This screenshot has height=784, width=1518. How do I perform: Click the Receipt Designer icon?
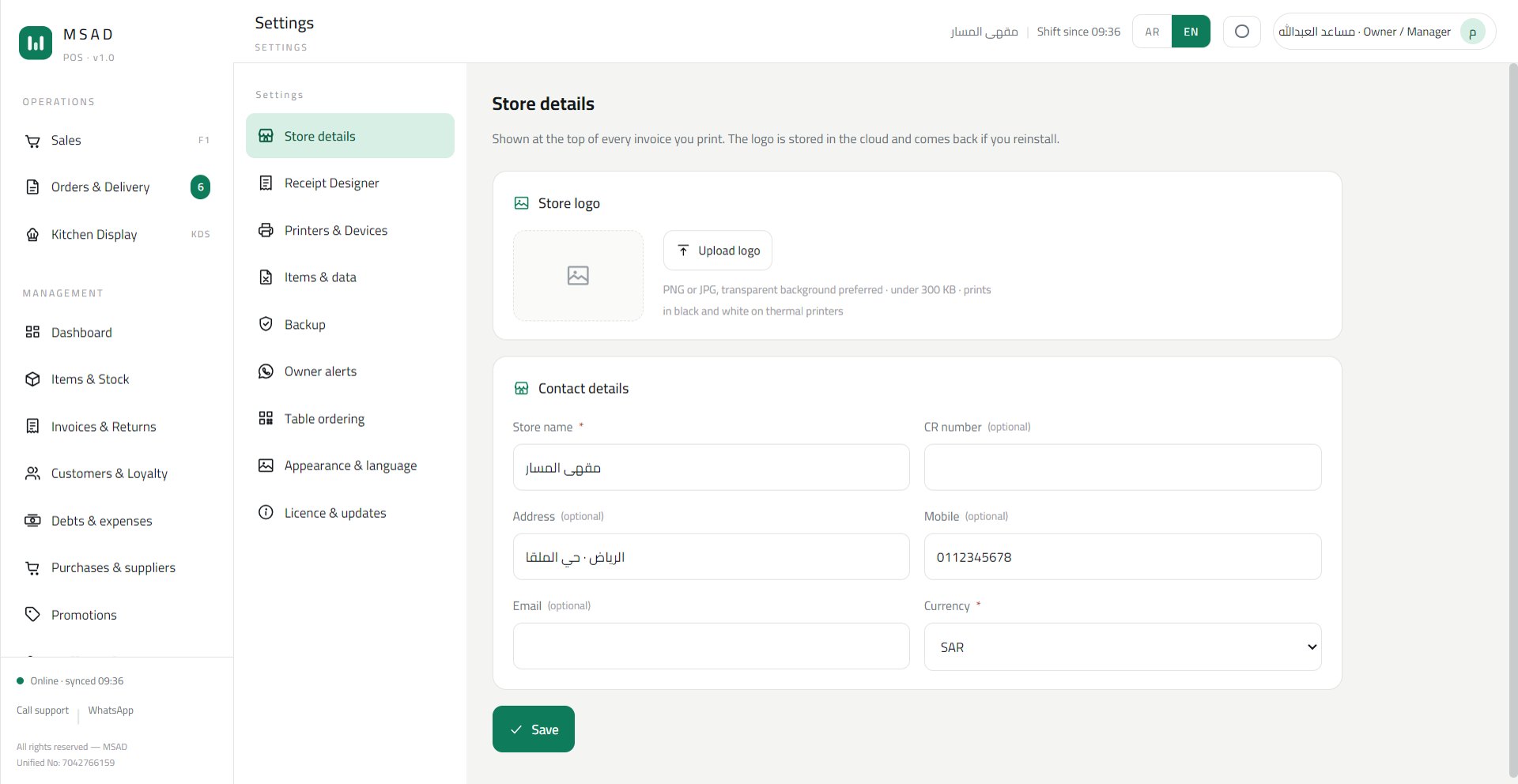(266, 183)
